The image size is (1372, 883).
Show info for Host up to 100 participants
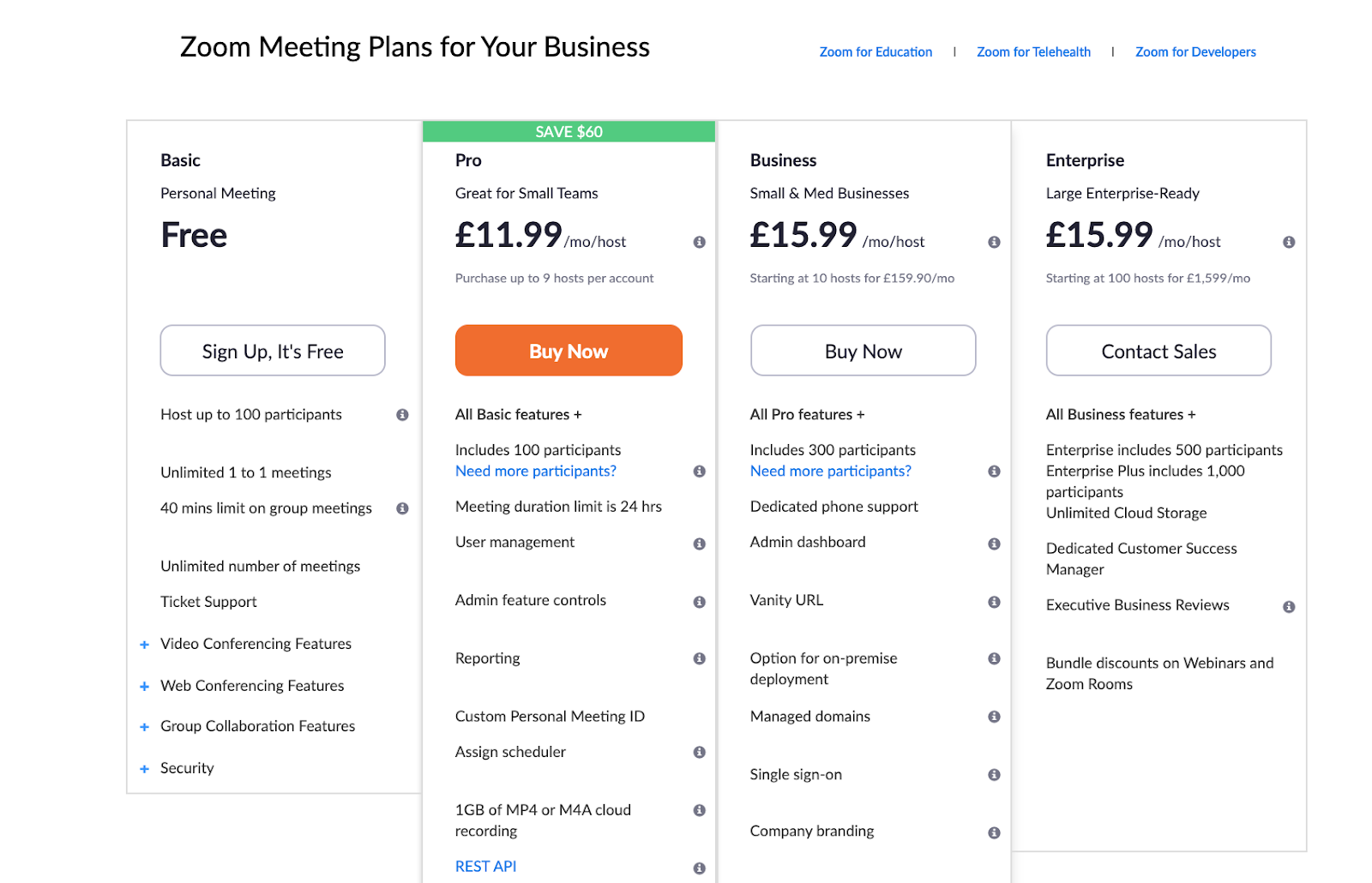coord(402,415)
